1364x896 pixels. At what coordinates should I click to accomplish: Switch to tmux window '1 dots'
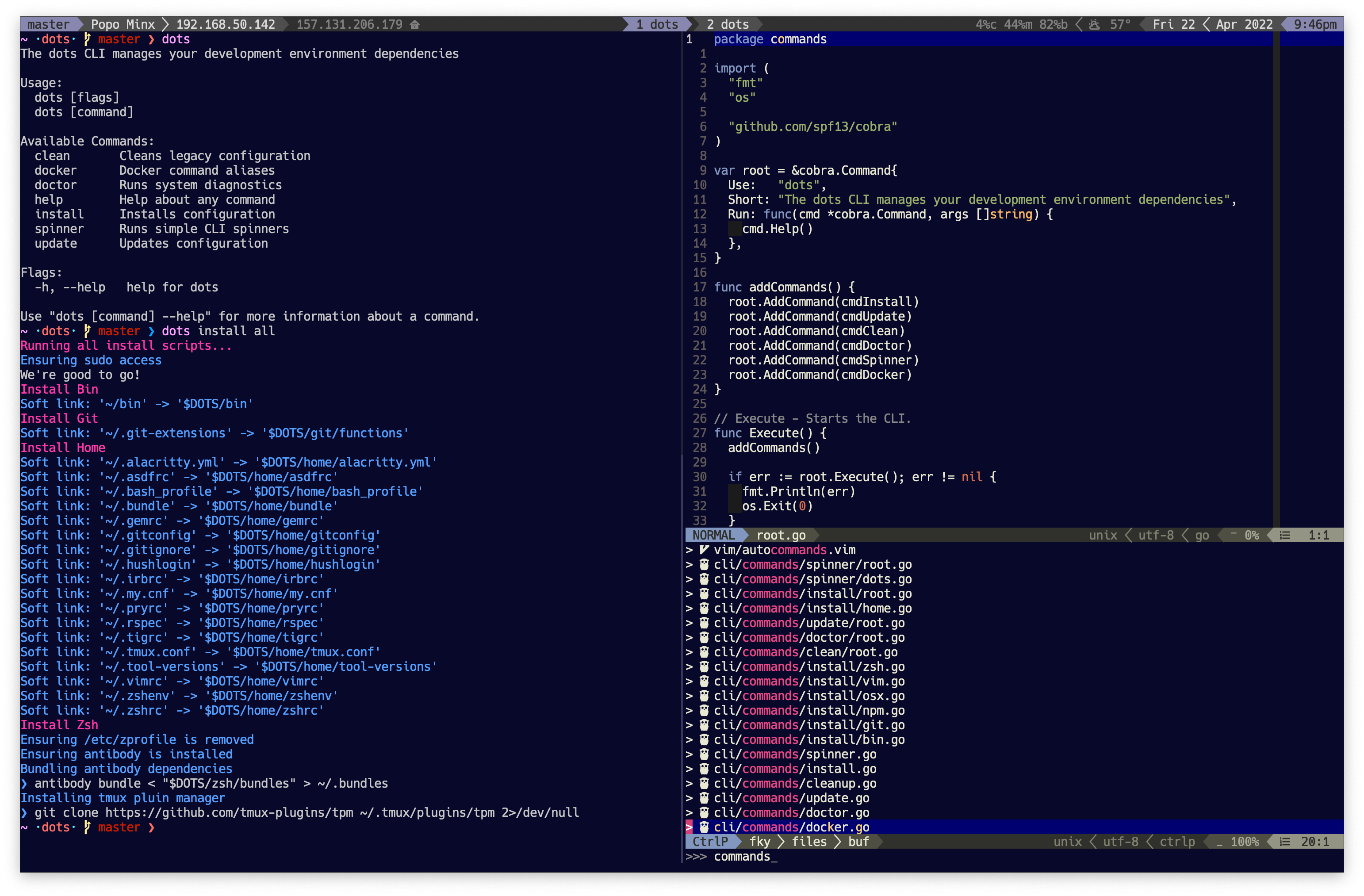[657, 24]
